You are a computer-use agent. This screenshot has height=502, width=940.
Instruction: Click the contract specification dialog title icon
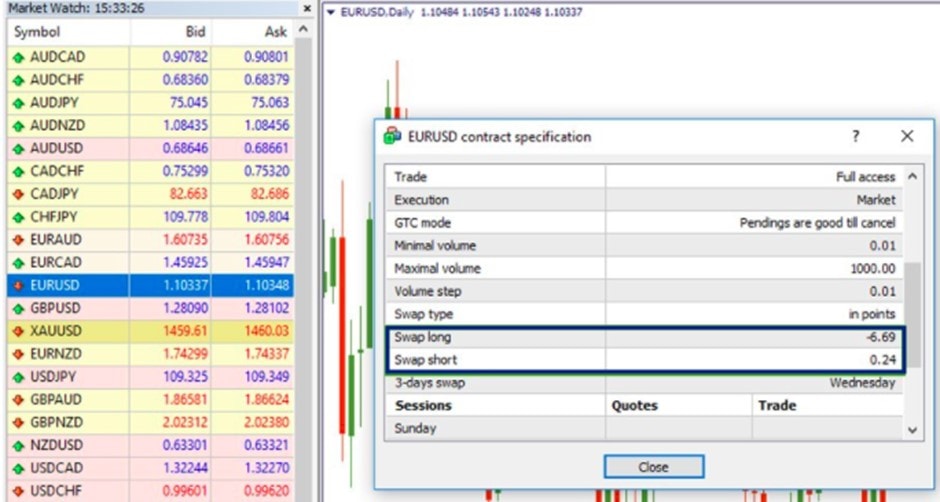tap(393, 137)
